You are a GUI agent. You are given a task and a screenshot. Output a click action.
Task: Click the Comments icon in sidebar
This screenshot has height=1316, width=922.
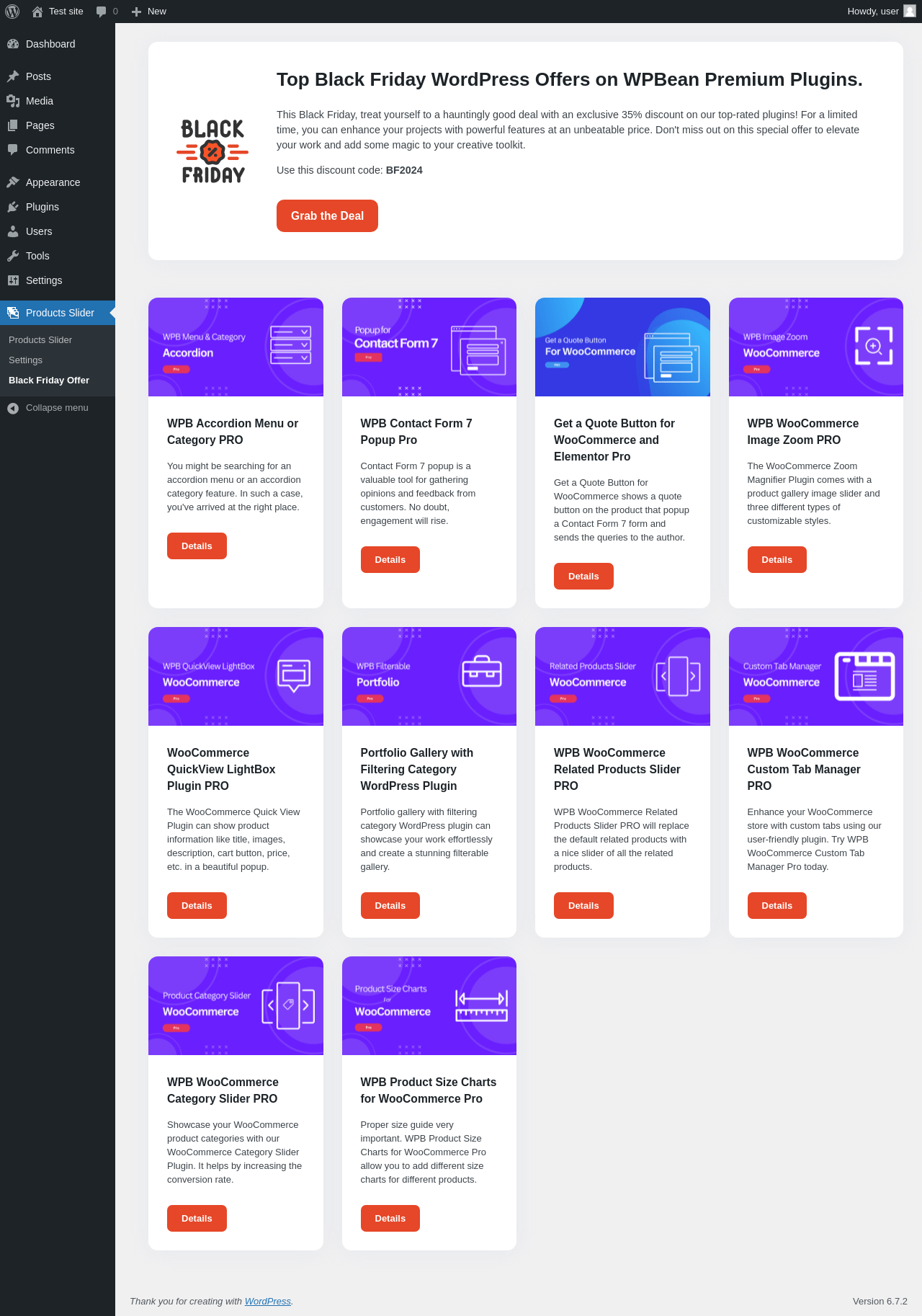tap(13, 150)
